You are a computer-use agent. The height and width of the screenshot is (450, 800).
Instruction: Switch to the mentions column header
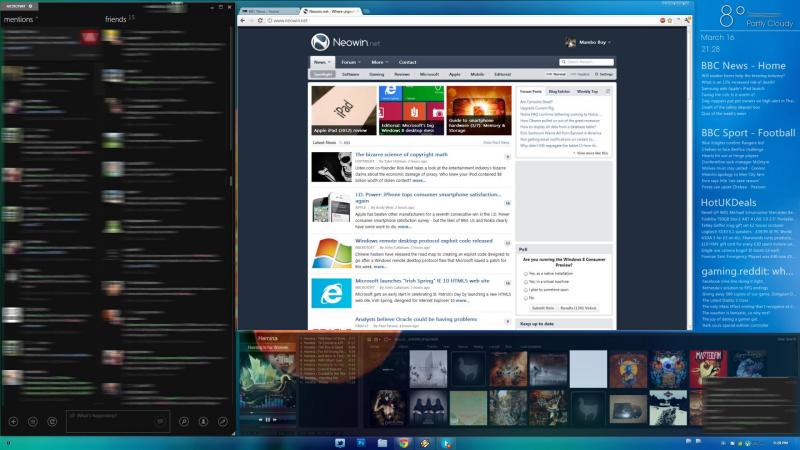[x=18, y=19]
